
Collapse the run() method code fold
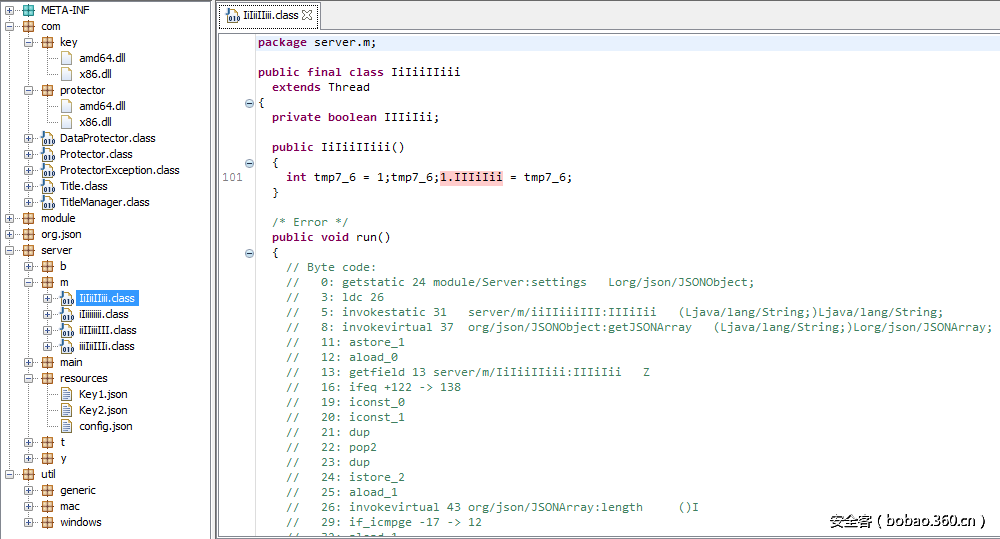249,253
